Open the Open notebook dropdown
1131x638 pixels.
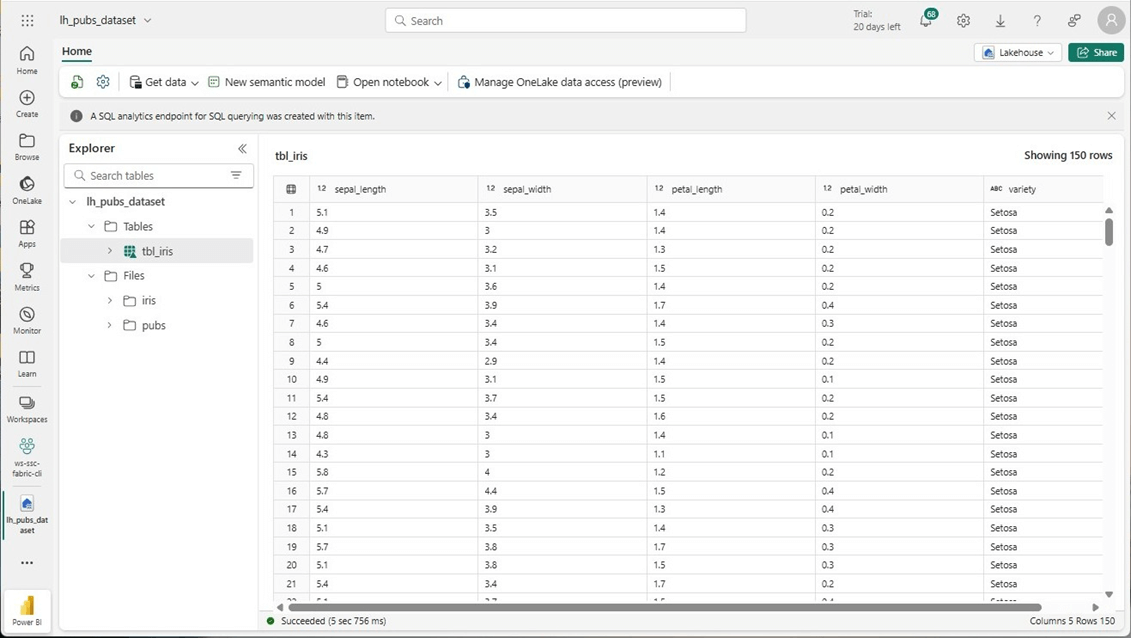pos(389,82)
